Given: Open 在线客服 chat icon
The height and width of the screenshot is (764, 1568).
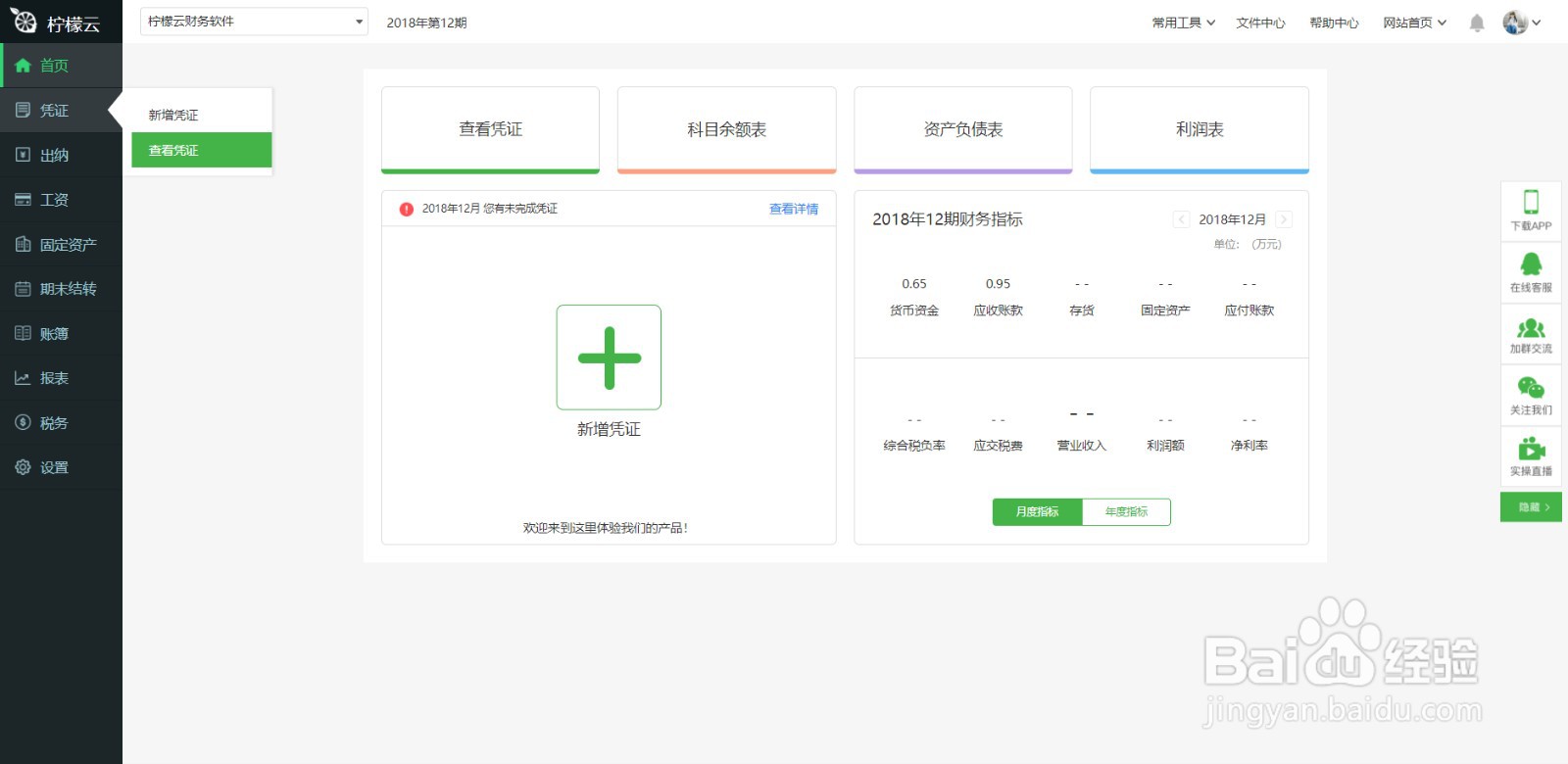Looking at the screenshot, I should [1531, 263].
